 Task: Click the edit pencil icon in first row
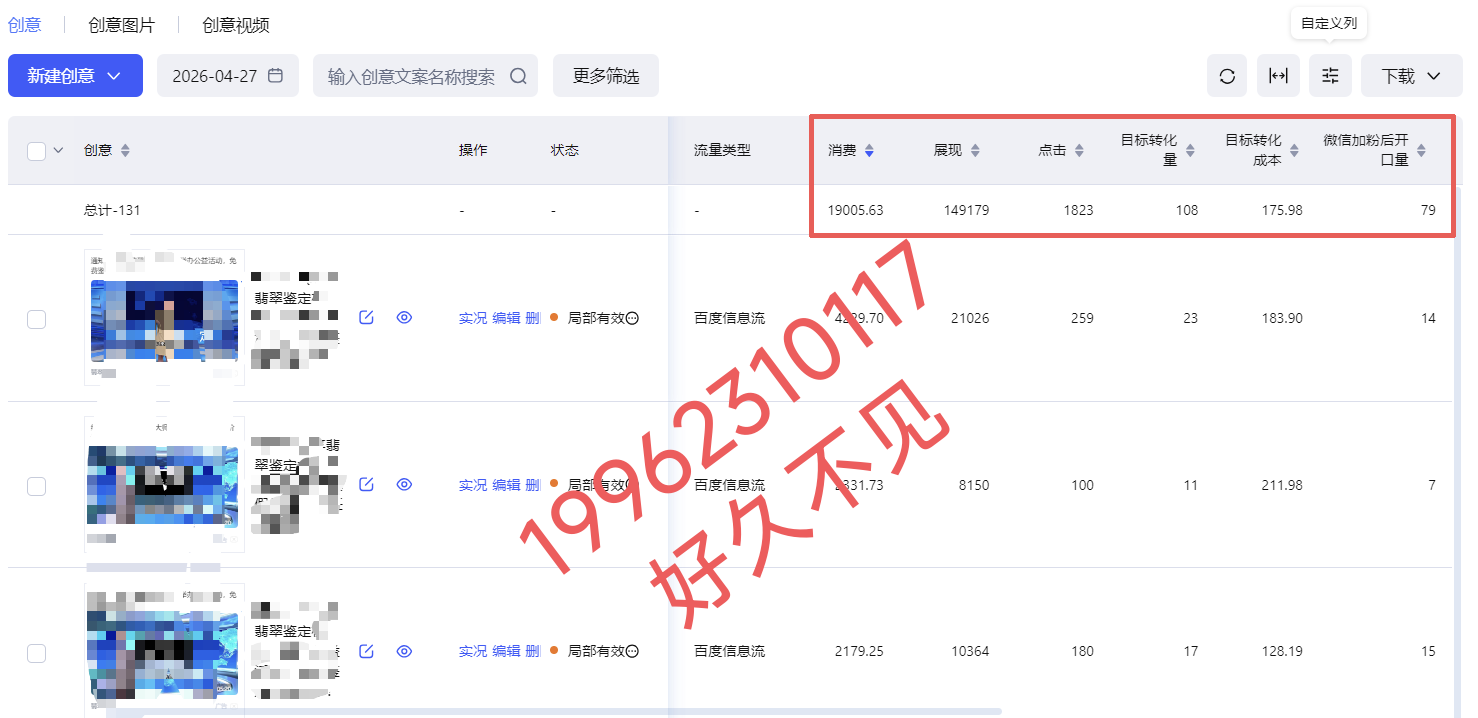[x=366, y=318]
